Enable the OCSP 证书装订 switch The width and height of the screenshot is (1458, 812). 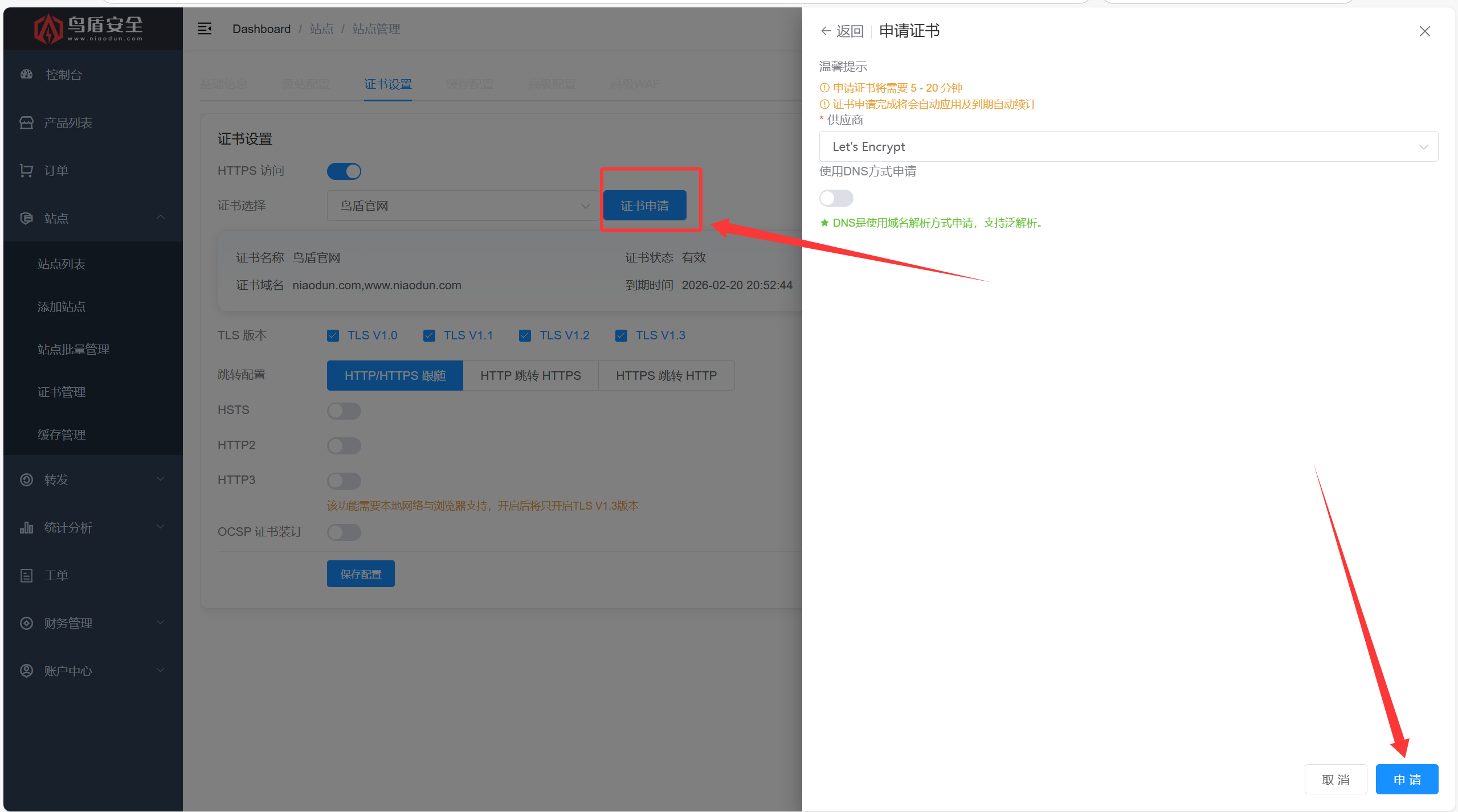(344, 532)
